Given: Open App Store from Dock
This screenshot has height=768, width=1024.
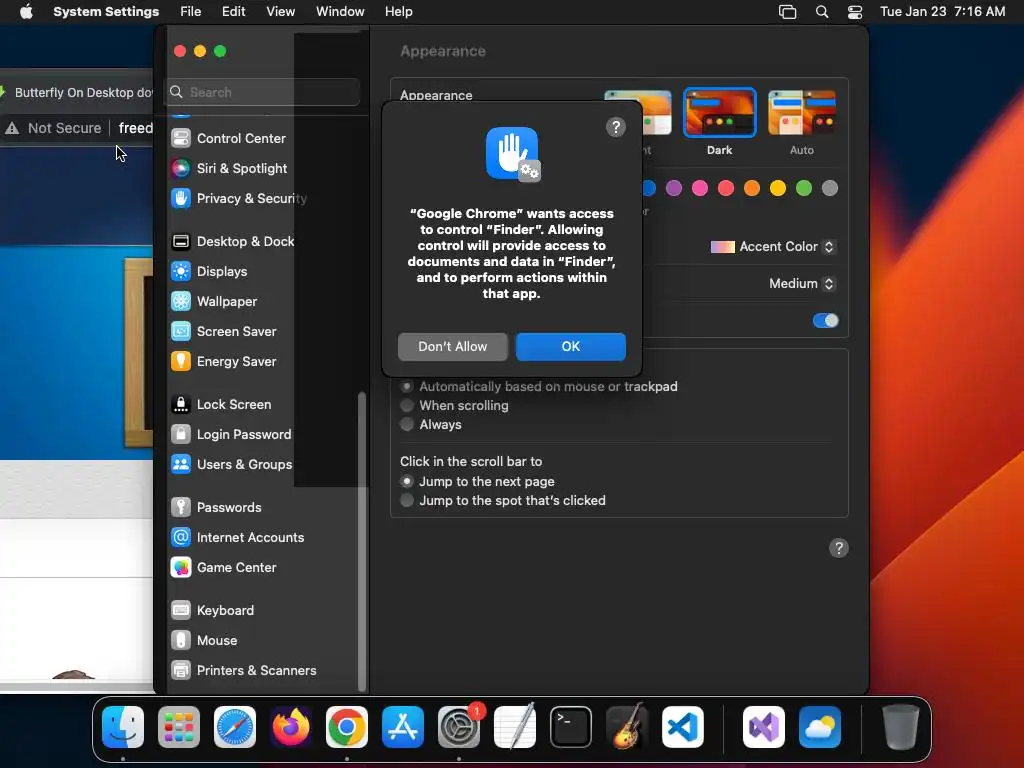Looking at the screenshot, I should tap(403, 727).
